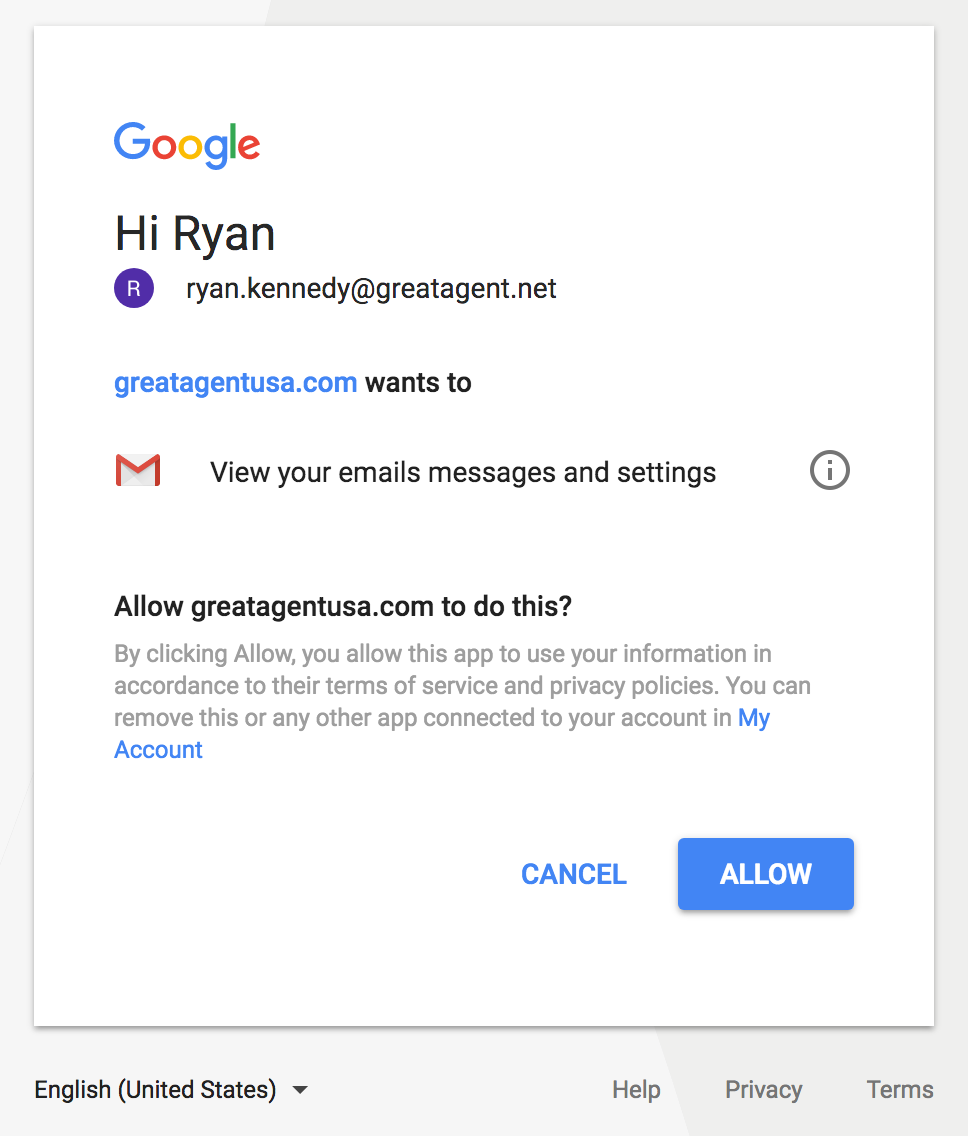Click Ryan's purple R avatar

click(134, 289)
